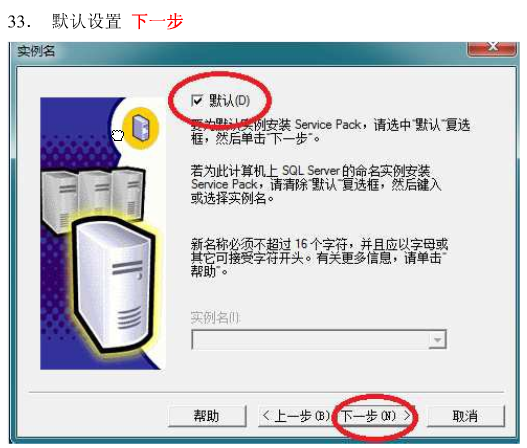527x448 pixels.
Task: Click the paragraph starting 若为此计算机上 SQL Server
Action: 316,185
